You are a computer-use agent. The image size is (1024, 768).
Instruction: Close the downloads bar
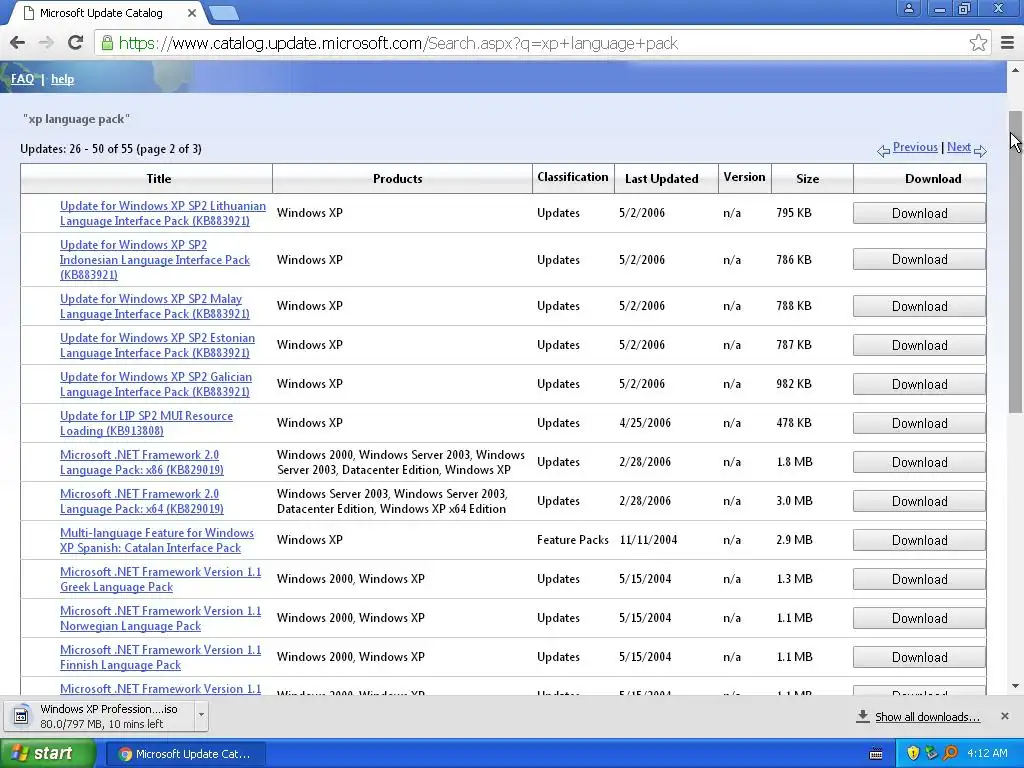click(x=1004, y=716)
